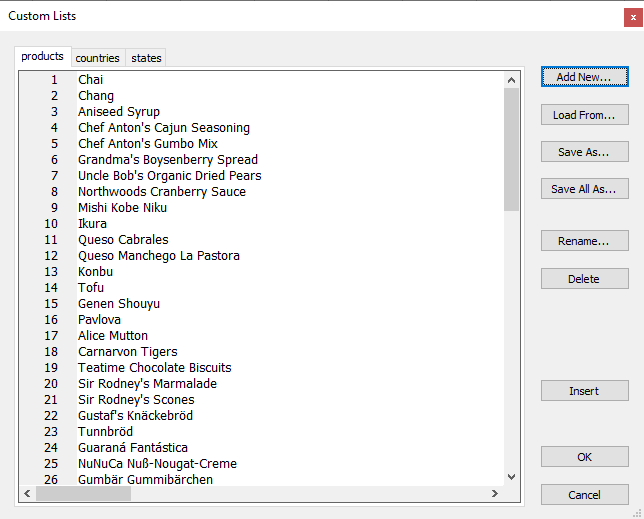Select the products tab
Screen dimensions: 644x519
coord(42,57)
